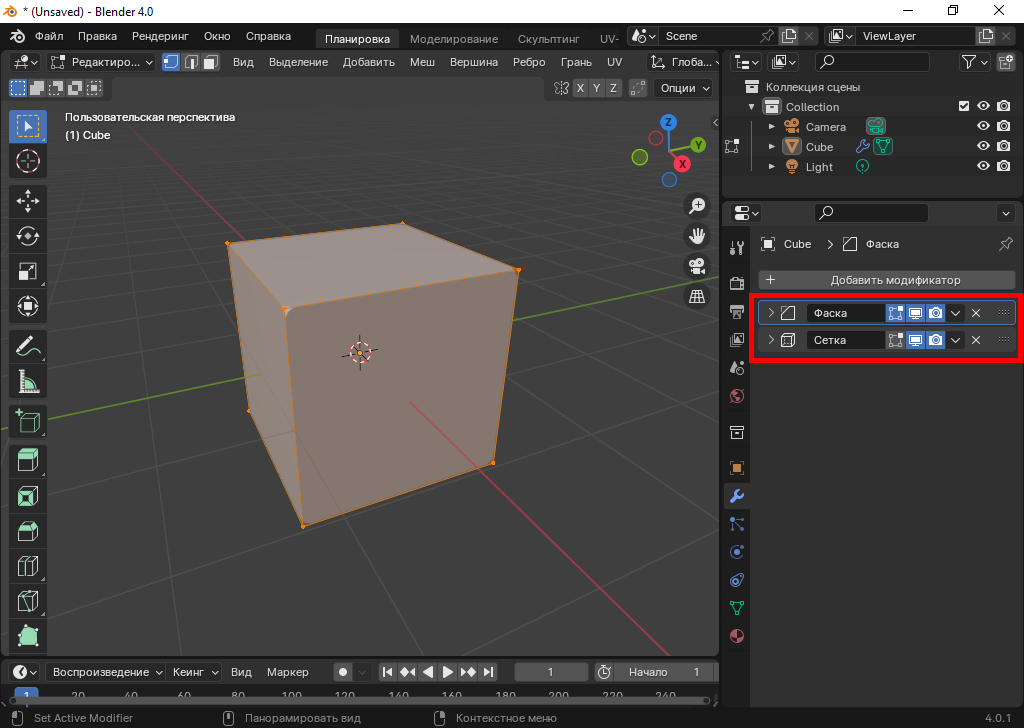Remove the Сетка modifier with X
The image size is (1024, 728).
click(x=976, y=340)
